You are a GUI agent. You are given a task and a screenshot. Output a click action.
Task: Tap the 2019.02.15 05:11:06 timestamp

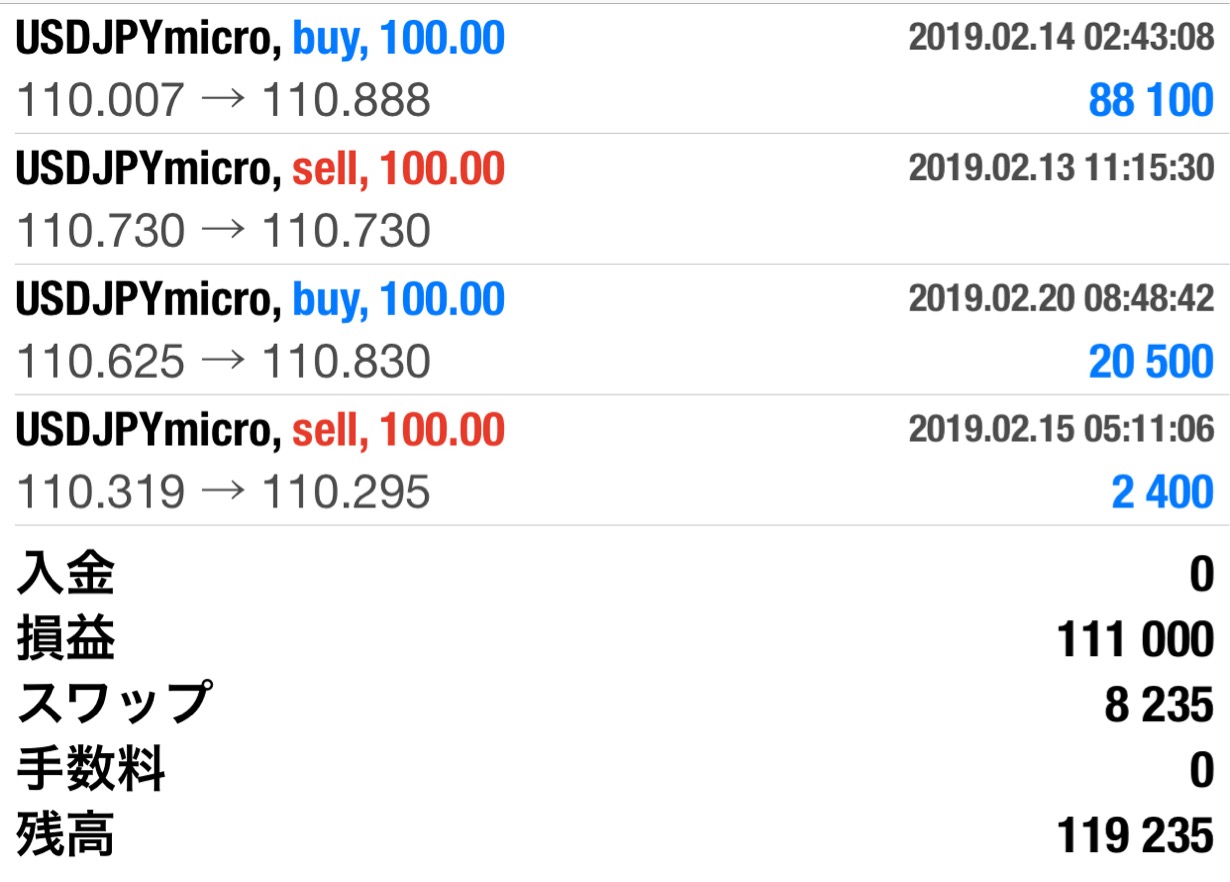click(1061, 429)
